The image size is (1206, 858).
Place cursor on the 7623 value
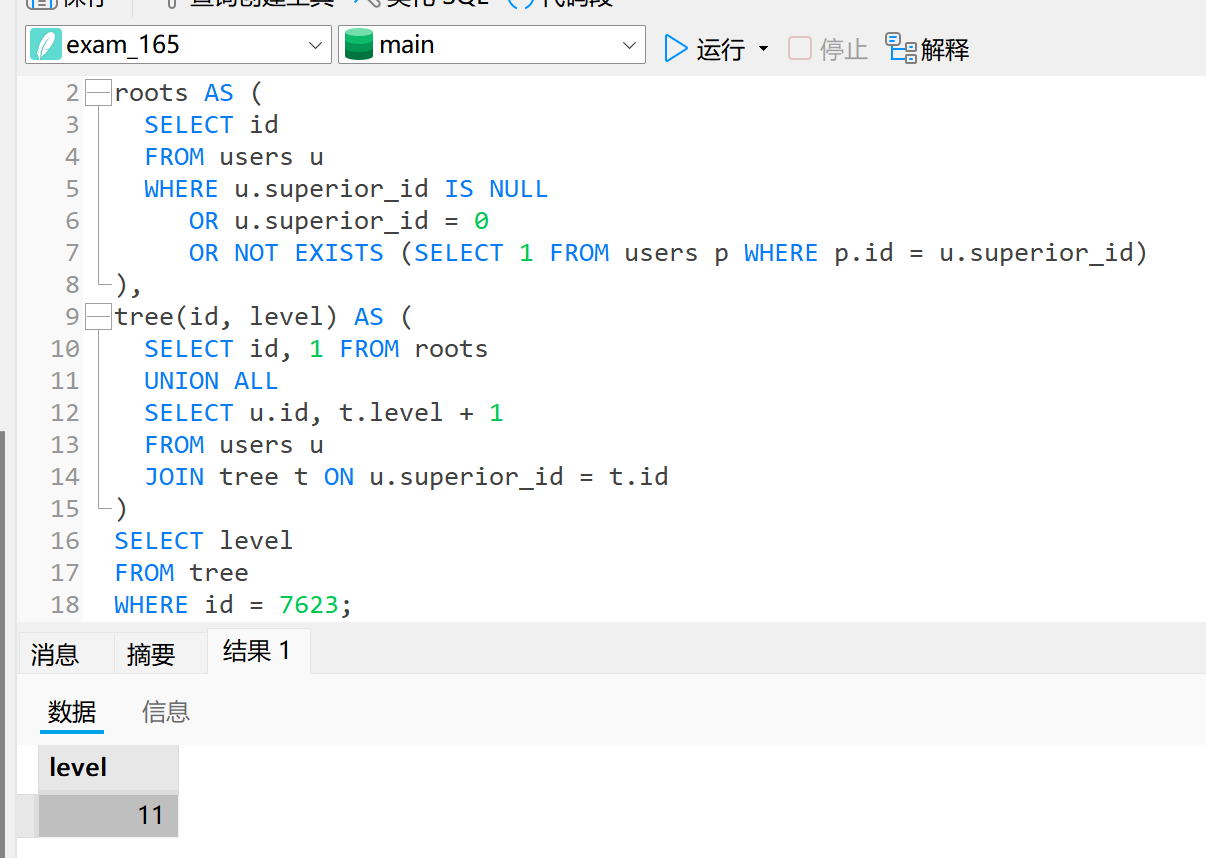pyautogui.click(x=308, y=605)
